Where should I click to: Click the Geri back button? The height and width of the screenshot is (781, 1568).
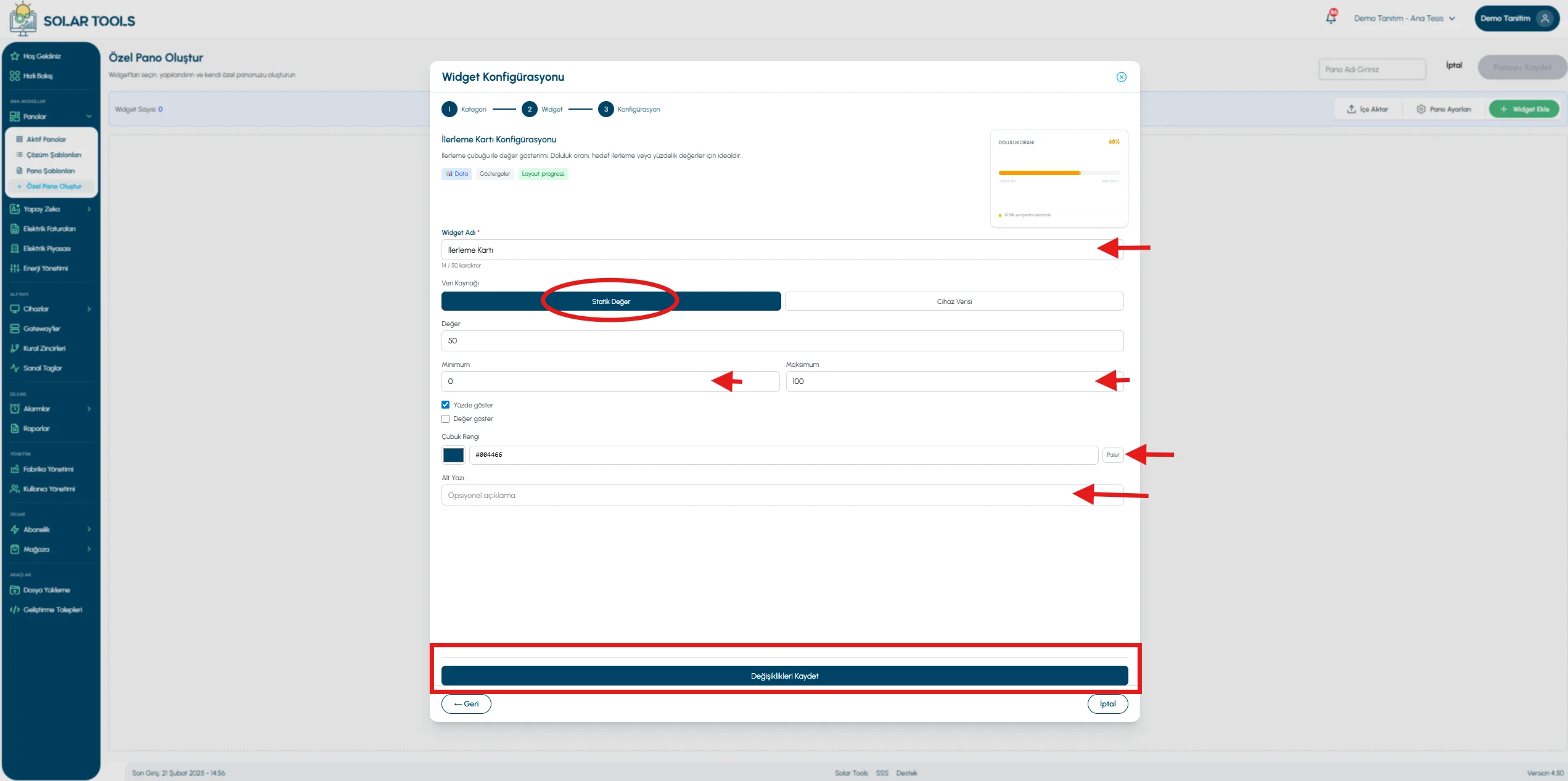[466, 704]
